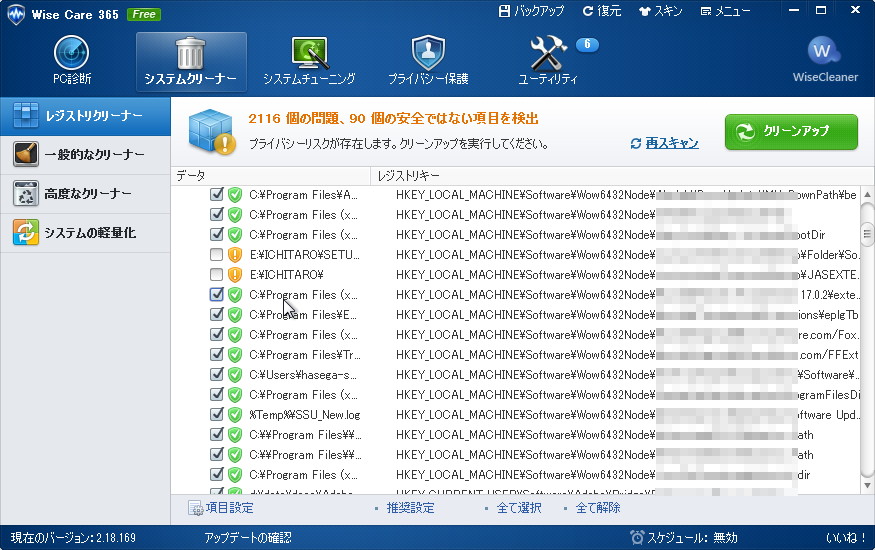Click the 再スキャン rescan link

click(672, 143)
